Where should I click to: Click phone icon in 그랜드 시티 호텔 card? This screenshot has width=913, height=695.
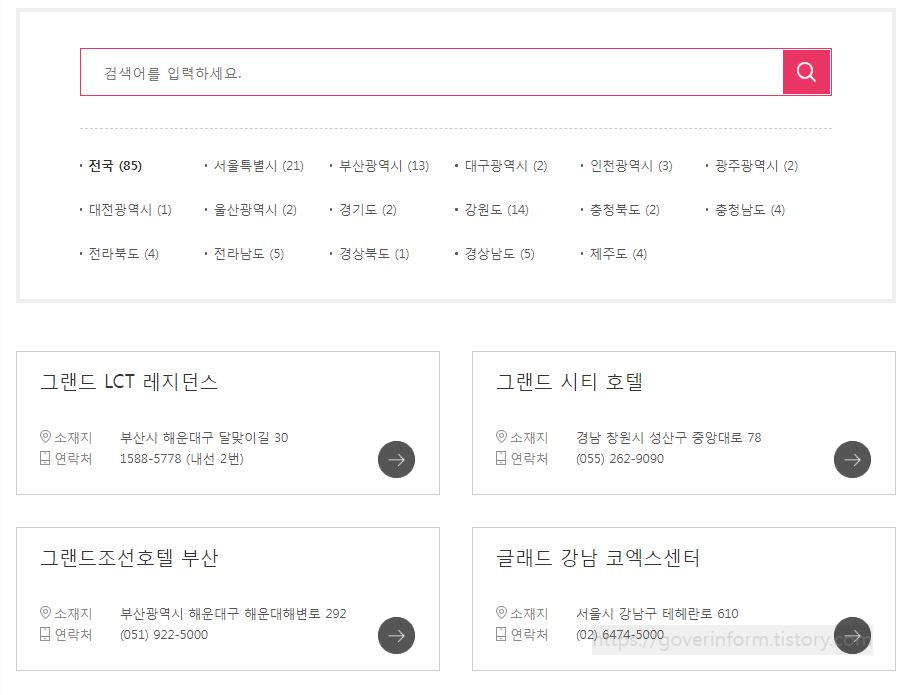501,458
